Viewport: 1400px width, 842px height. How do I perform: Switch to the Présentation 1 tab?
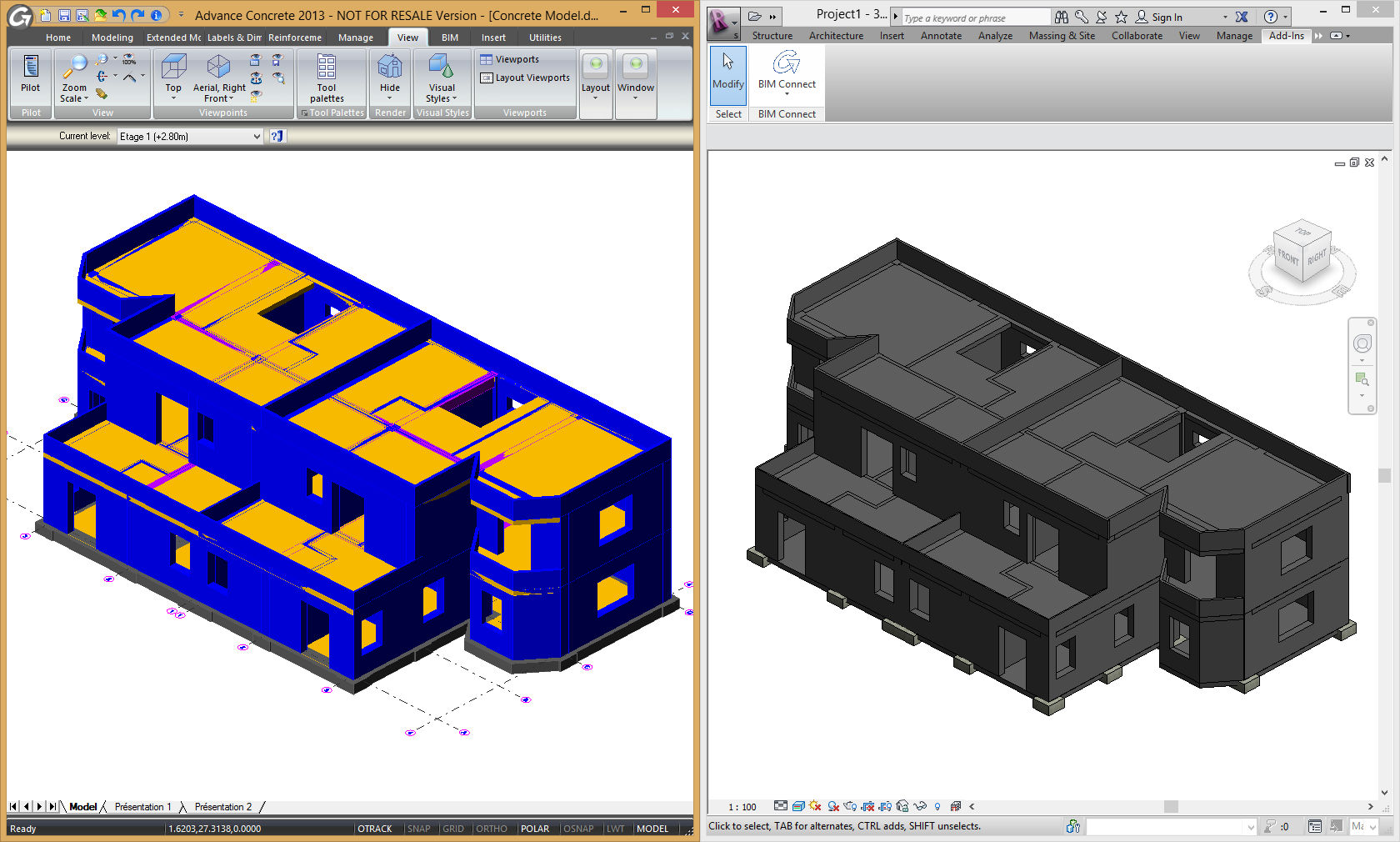tap(142, 807)
